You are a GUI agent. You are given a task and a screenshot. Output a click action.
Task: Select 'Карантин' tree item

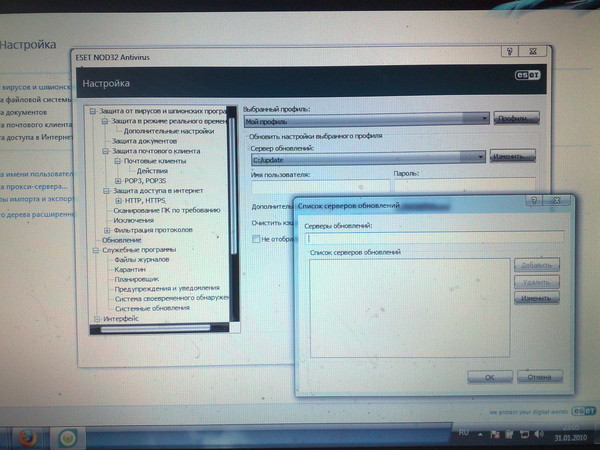coord(130,269)
